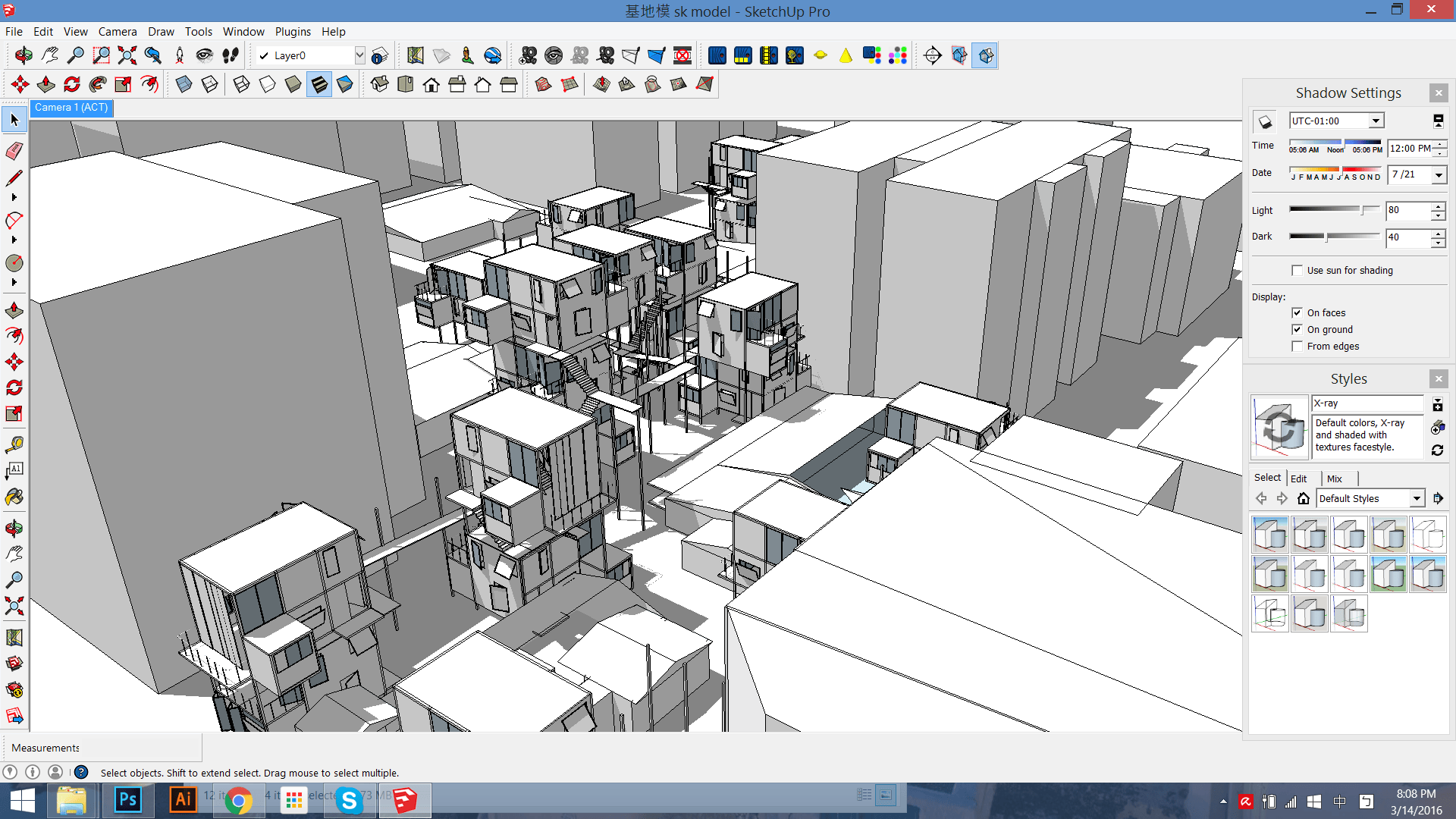Viewport: 1456px width, 819px height.
Task: Uncheck On faces shadow display
Action: pyautogui.click(x=1298, y=313)
